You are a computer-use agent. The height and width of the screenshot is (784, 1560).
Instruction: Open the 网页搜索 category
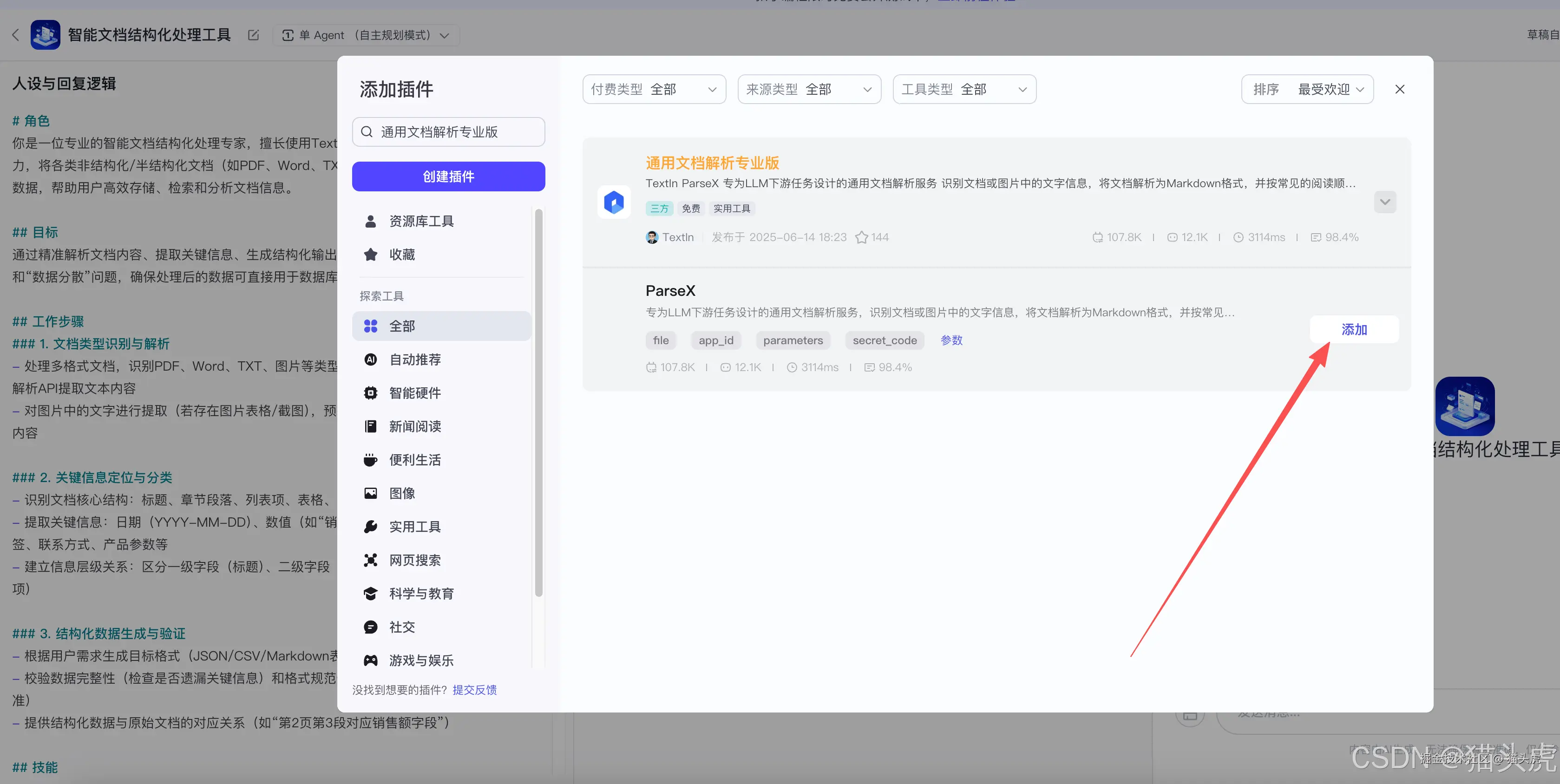[415, 560]
